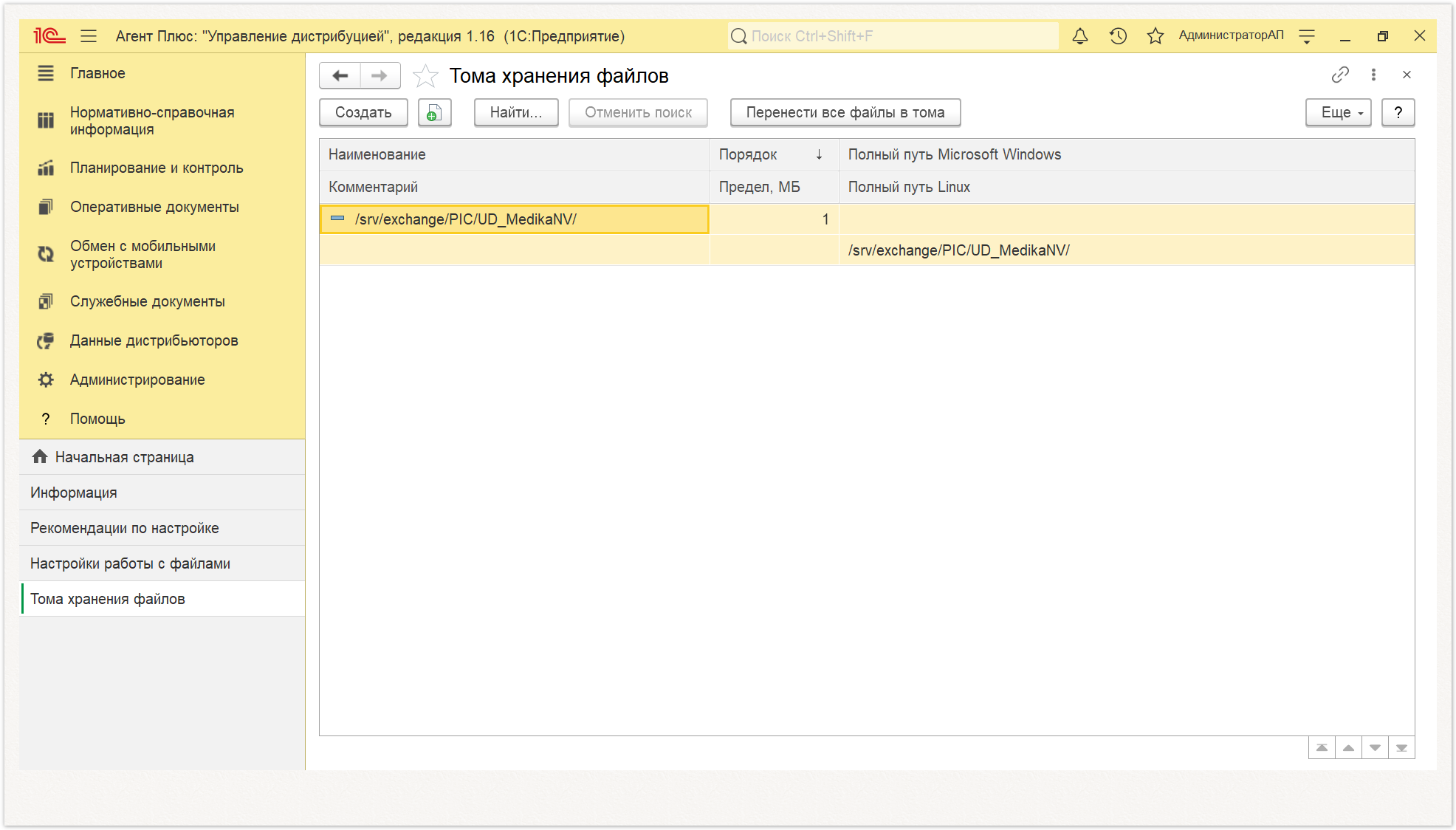Add Тома хранения файлов to favorites star

click(425, 75)
